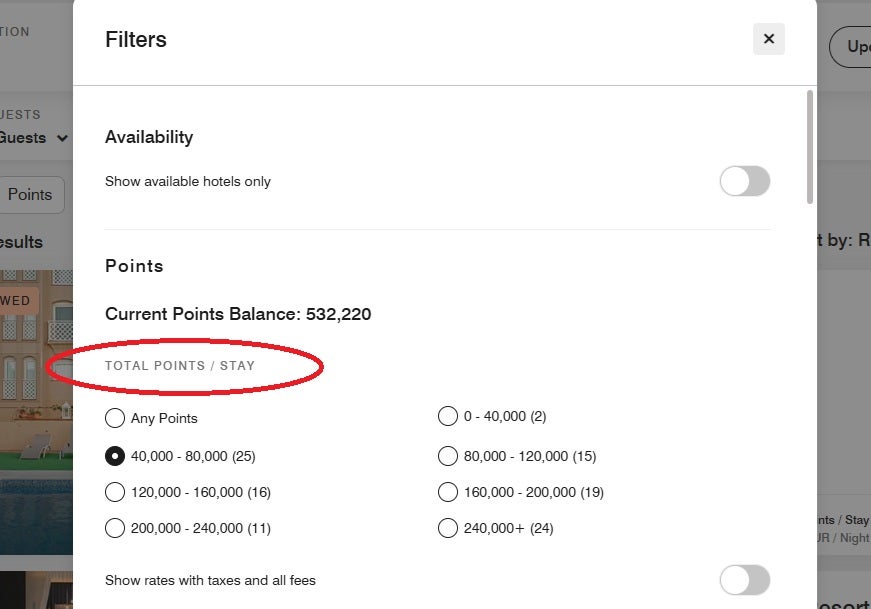Open the Guests dropdown chevron
Viewport: 871px width, 609px height.
63,138
